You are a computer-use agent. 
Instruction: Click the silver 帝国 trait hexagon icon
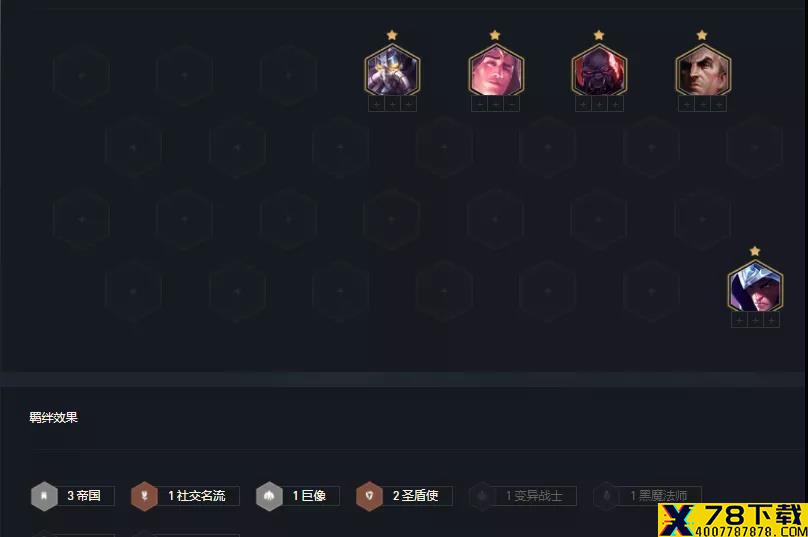point(44,496)
